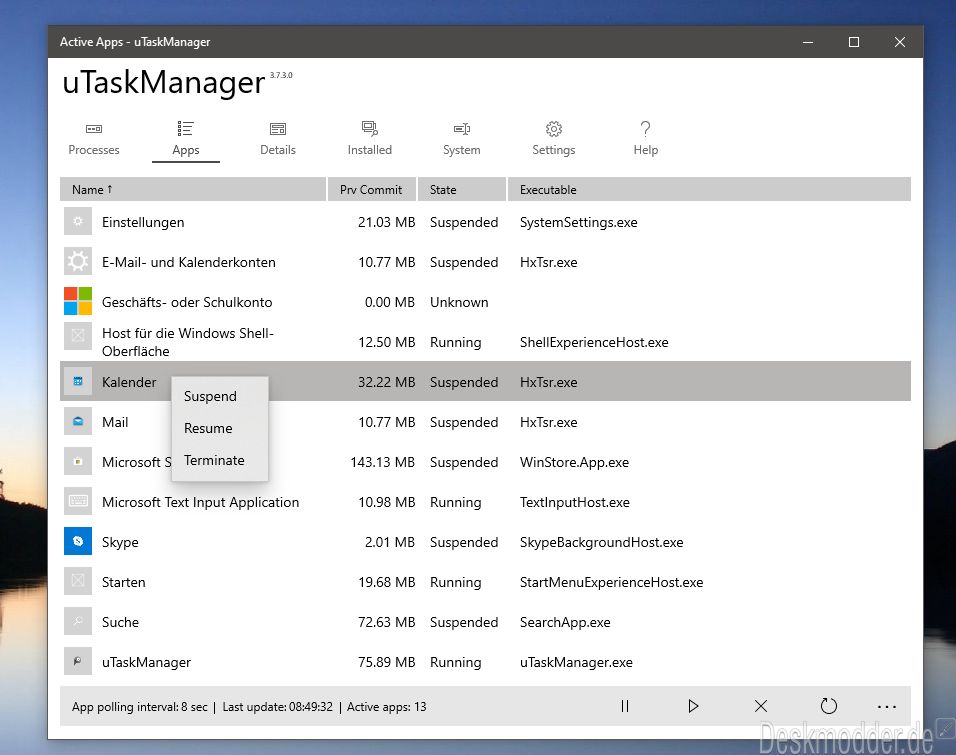Select the Host für die Windows Shell-Oberfläche row
Screen dimensions: 956x755
pyautogui.click(x=485, y=342)
